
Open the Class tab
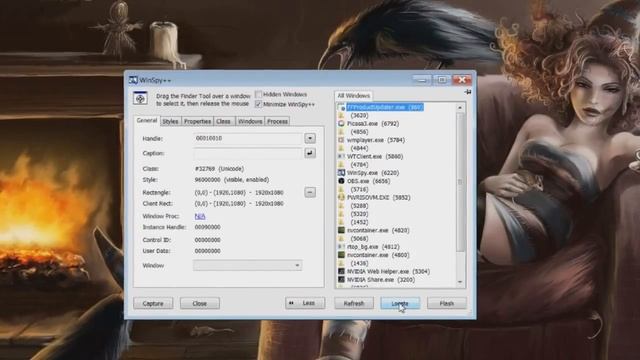point(223,121)
